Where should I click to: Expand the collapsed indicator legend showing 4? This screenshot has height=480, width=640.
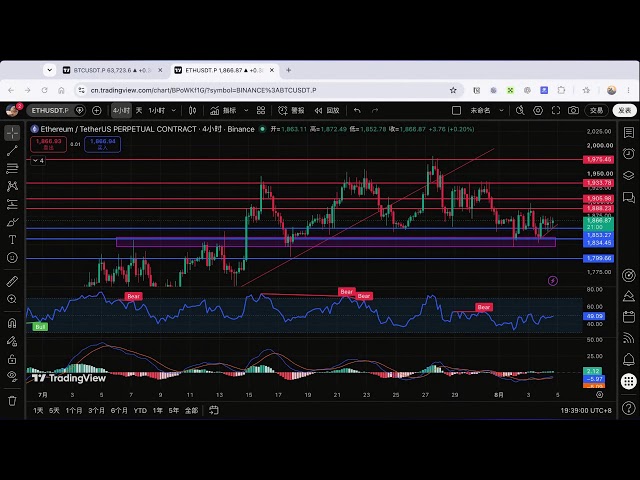(38, 160)
